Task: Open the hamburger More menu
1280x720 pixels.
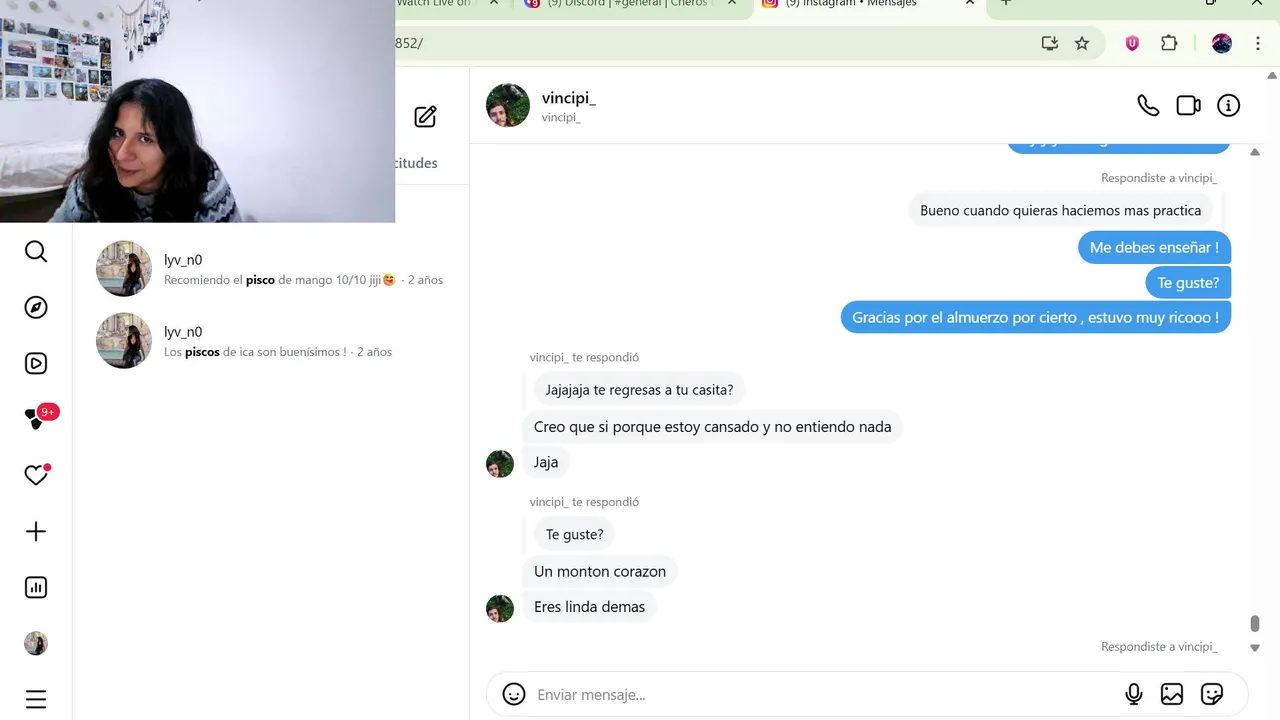Action: (x=36, y=699)
